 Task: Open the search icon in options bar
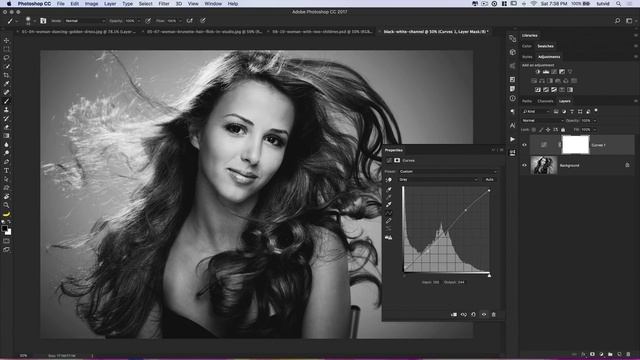(617, 21)
